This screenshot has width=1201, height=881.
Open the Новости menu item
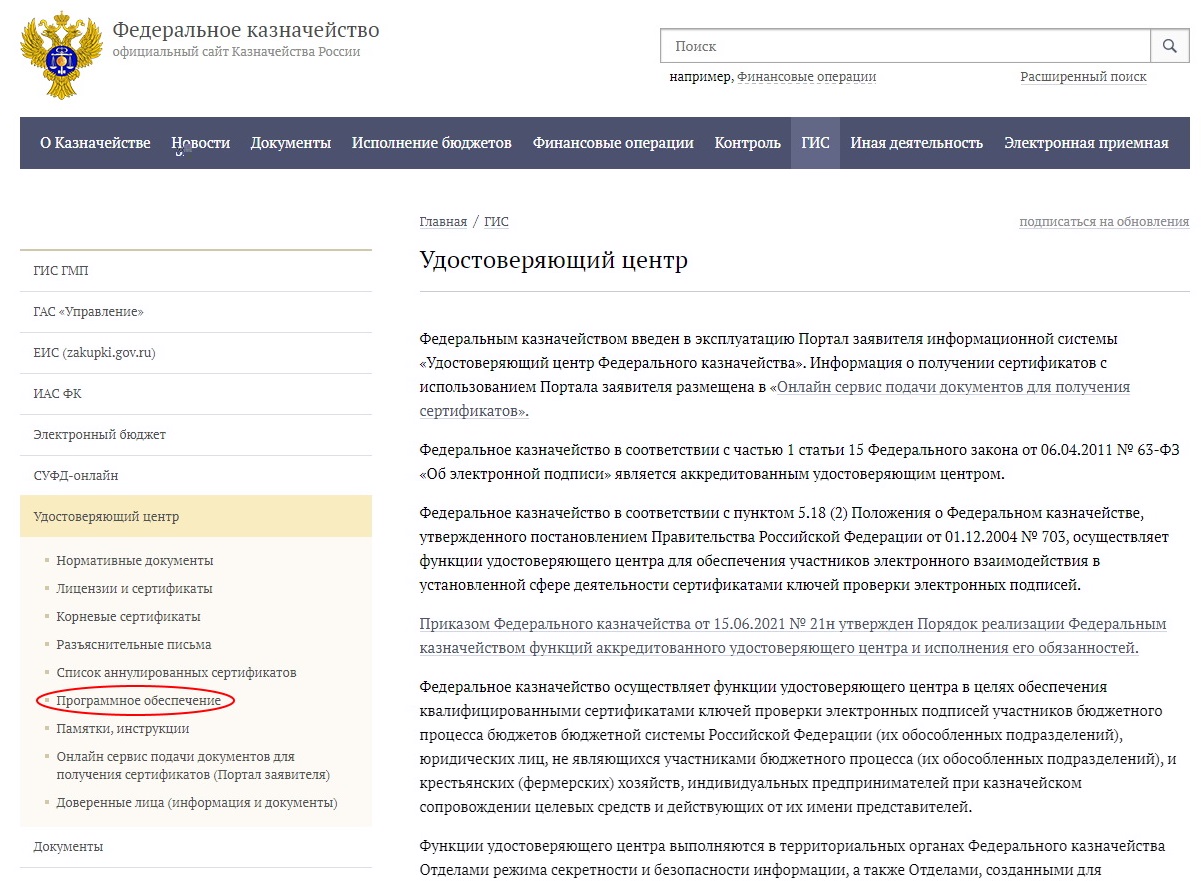tap(200, 143)
